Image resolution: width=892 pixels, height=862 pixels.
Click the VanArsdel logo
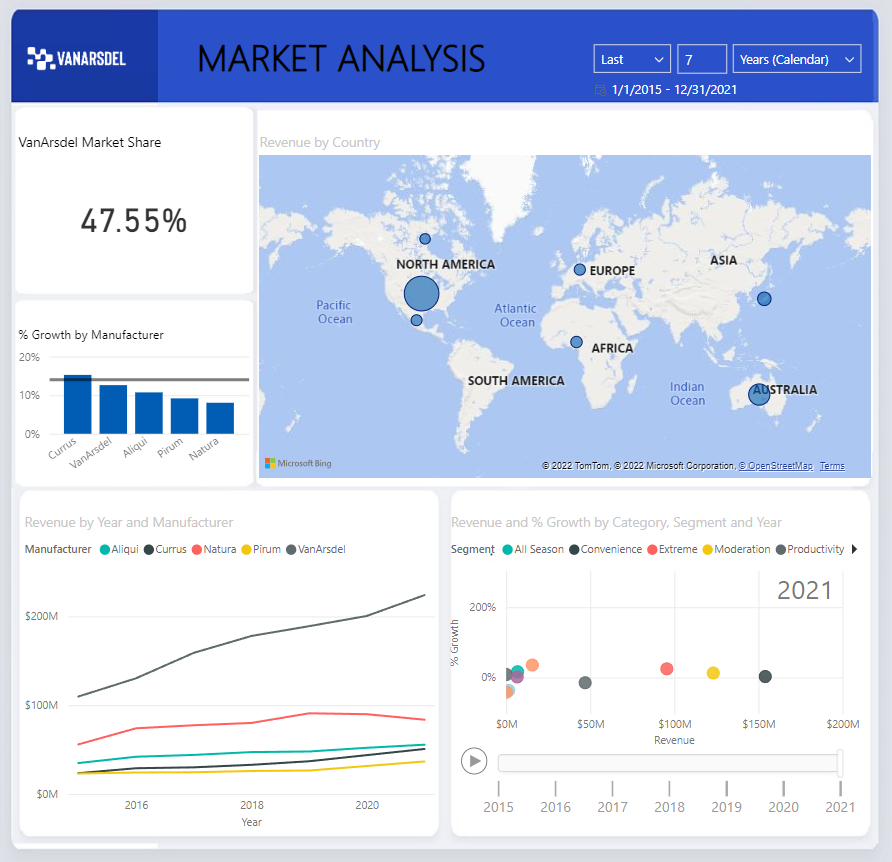76,58
